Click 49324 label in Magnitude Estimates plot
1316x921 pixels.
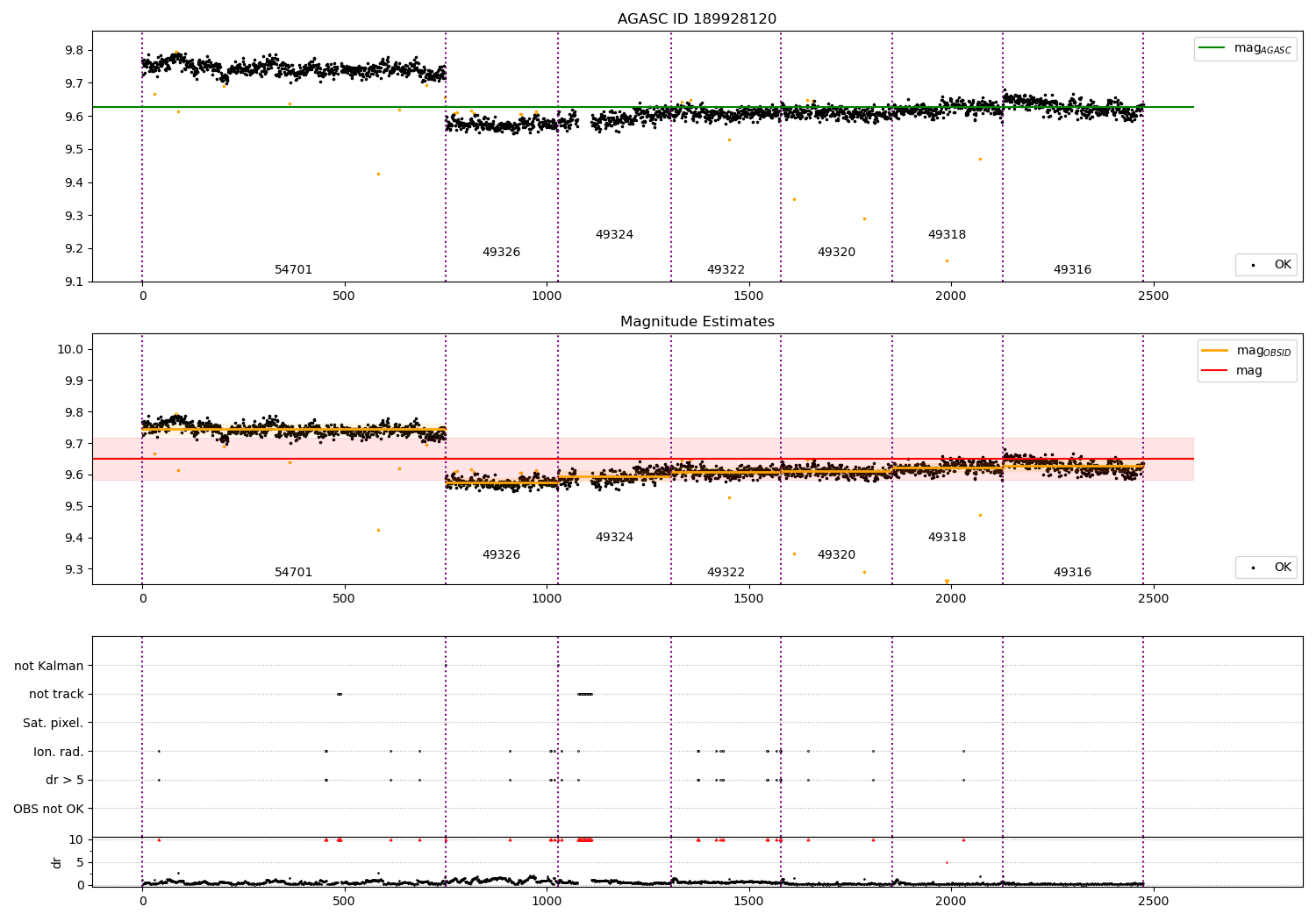click(x=614, y=538)
